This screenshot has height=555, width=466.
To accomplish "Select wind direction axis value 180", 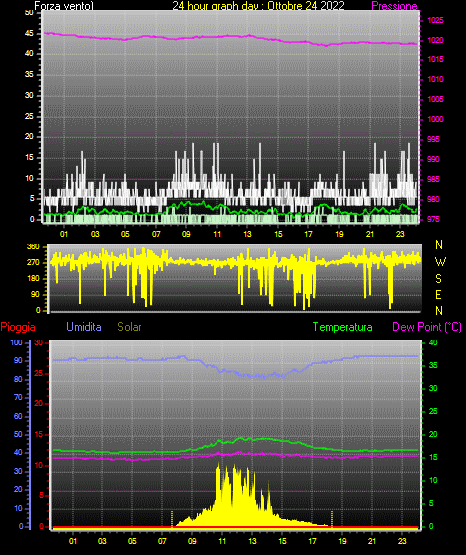I will (33, 279).
